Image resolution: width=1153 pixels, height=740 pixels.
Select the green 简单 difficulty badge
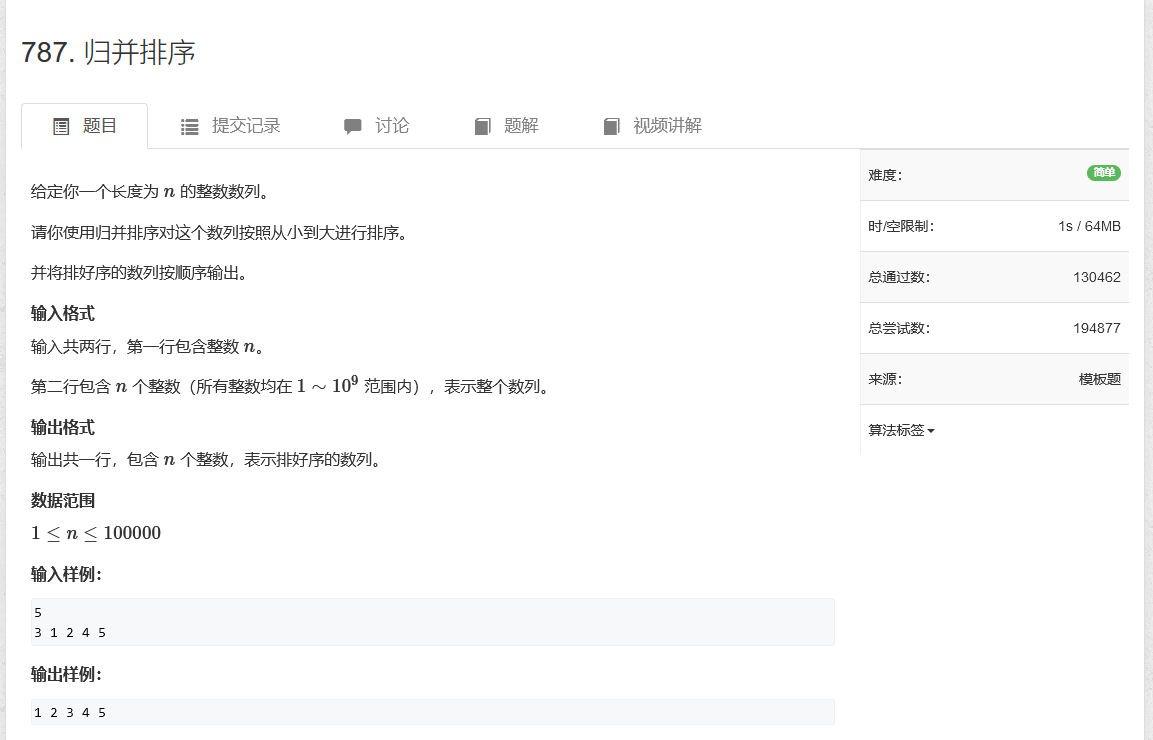point(1103,172)
